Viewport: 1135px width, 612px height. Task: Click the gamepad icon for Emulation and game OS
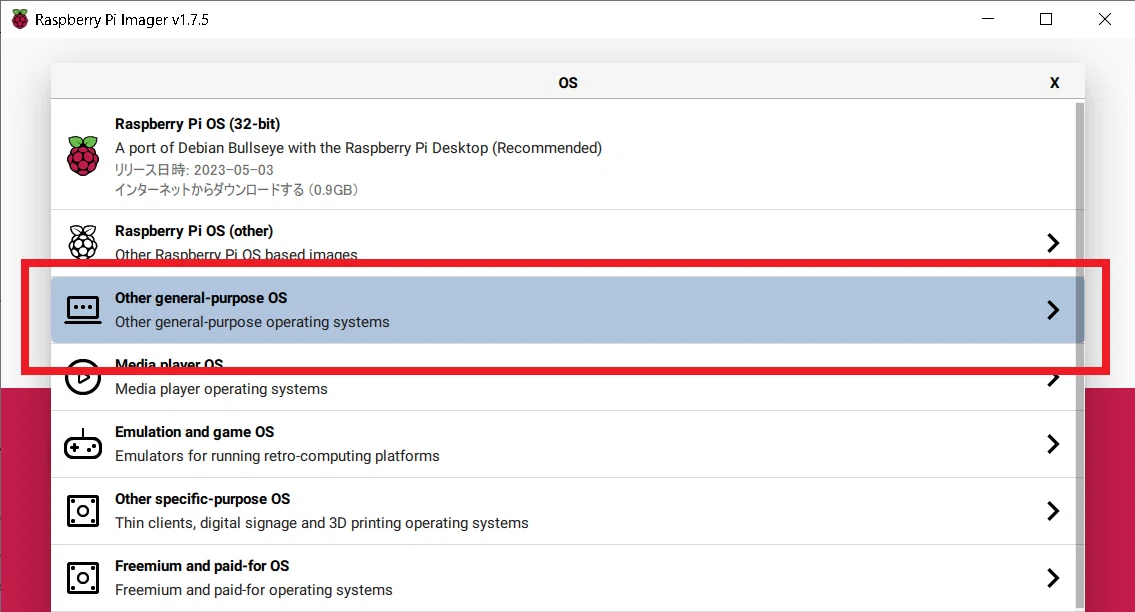[x=83, y=444]
